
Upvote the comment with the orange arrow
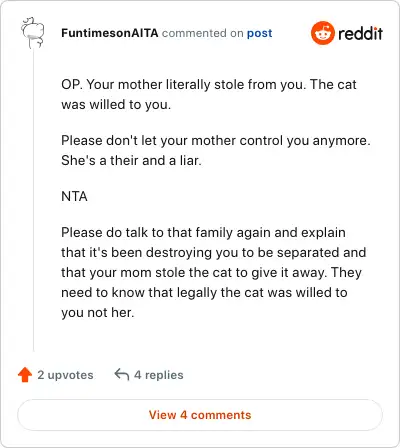click(x=25, y=375)
